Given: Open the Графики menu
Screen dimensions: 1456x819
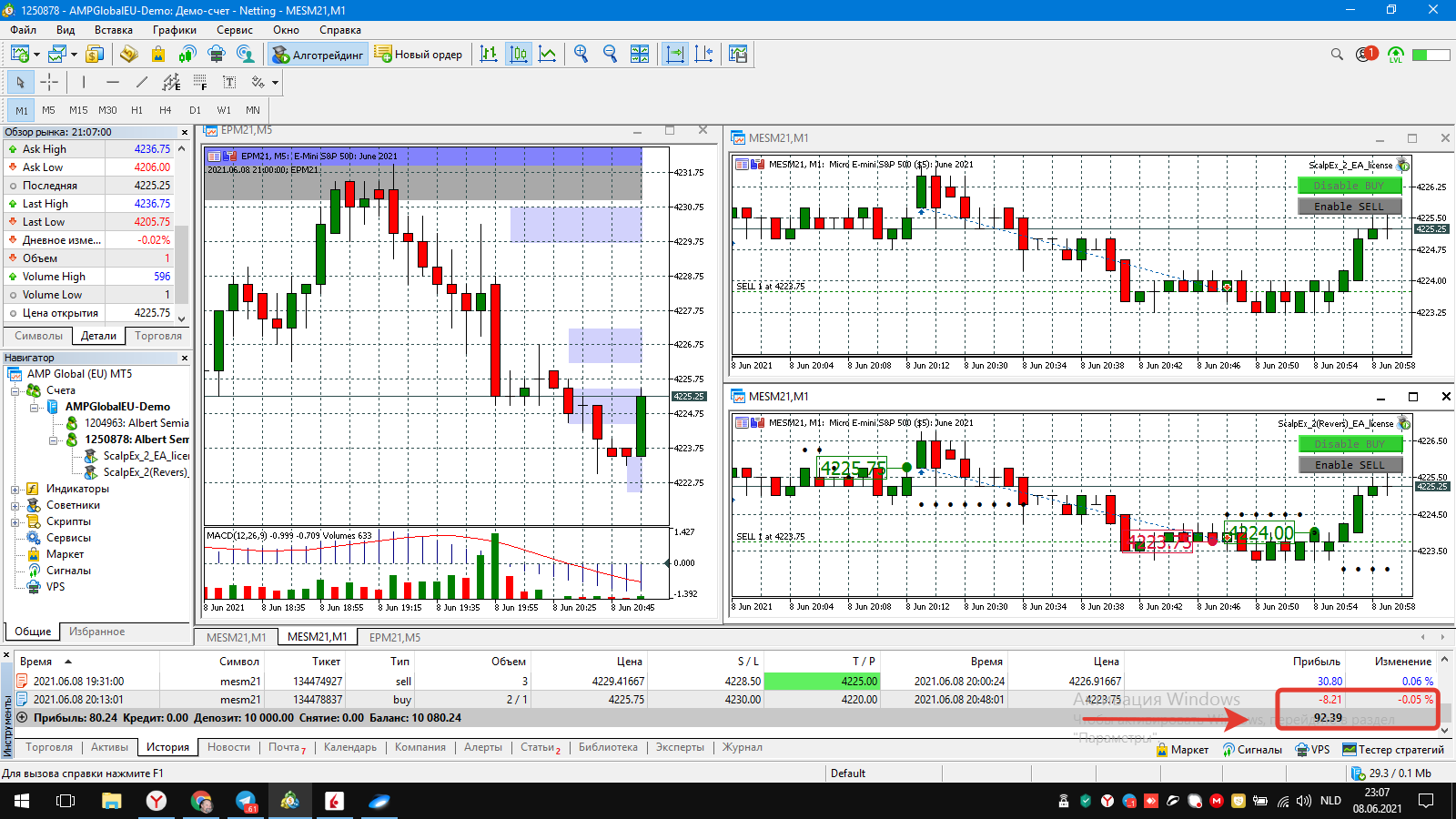Looking at the screenshot, I should click(x=174, y=30).
